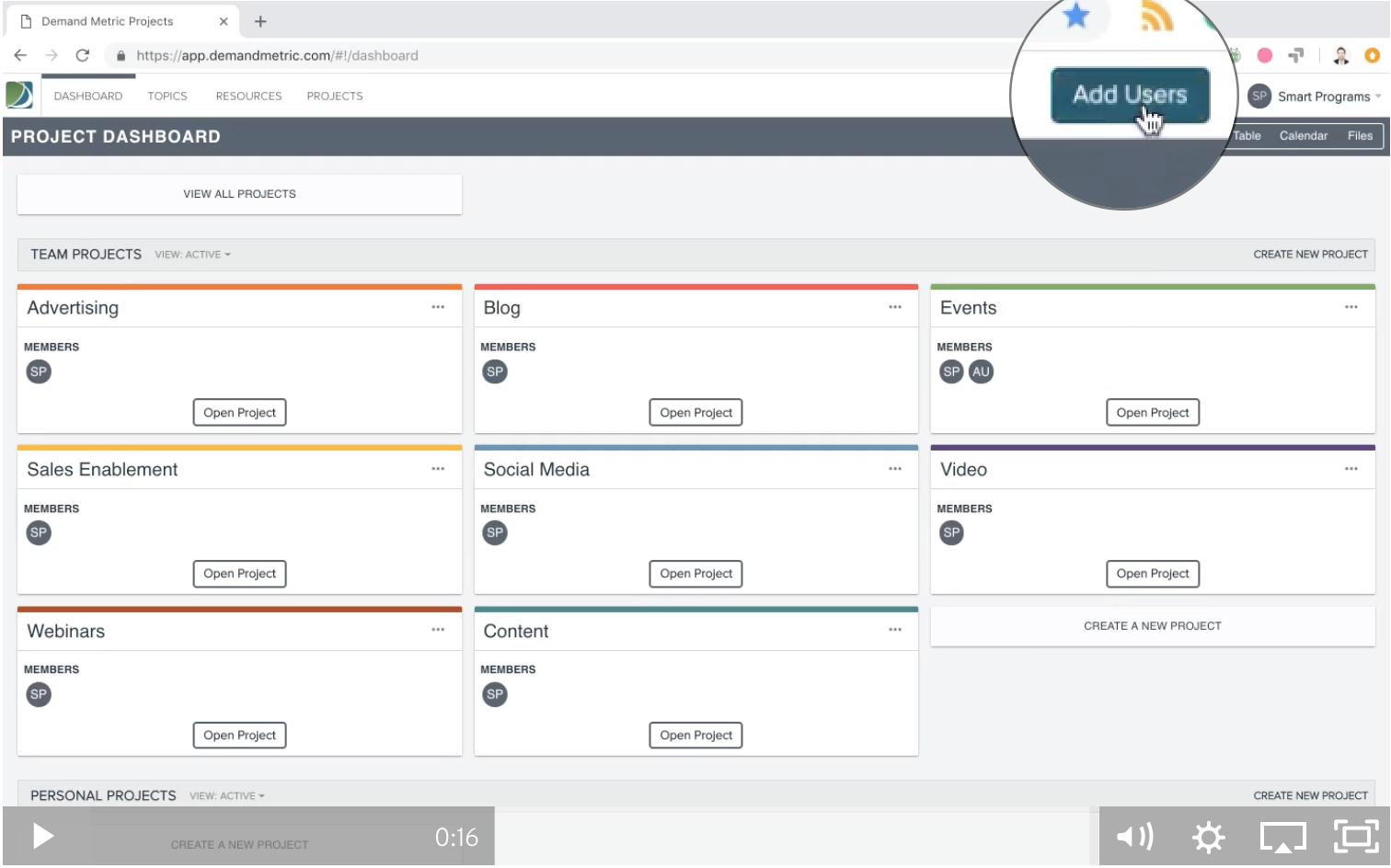Open video settings gear

[1208, 837]
